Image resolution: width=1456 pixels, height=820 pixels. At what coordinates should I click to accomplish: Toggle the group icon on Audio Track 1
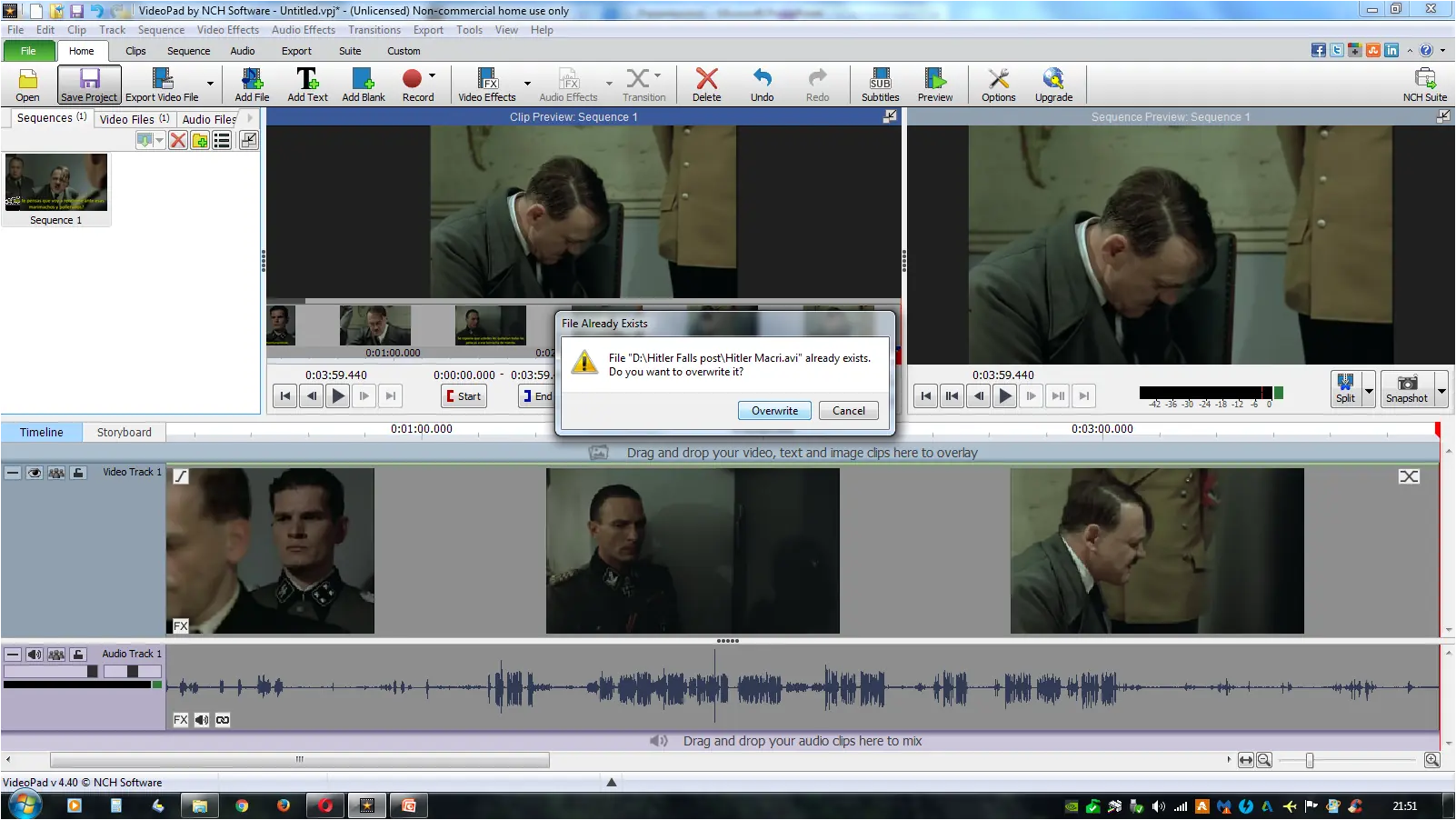point(56,655)
